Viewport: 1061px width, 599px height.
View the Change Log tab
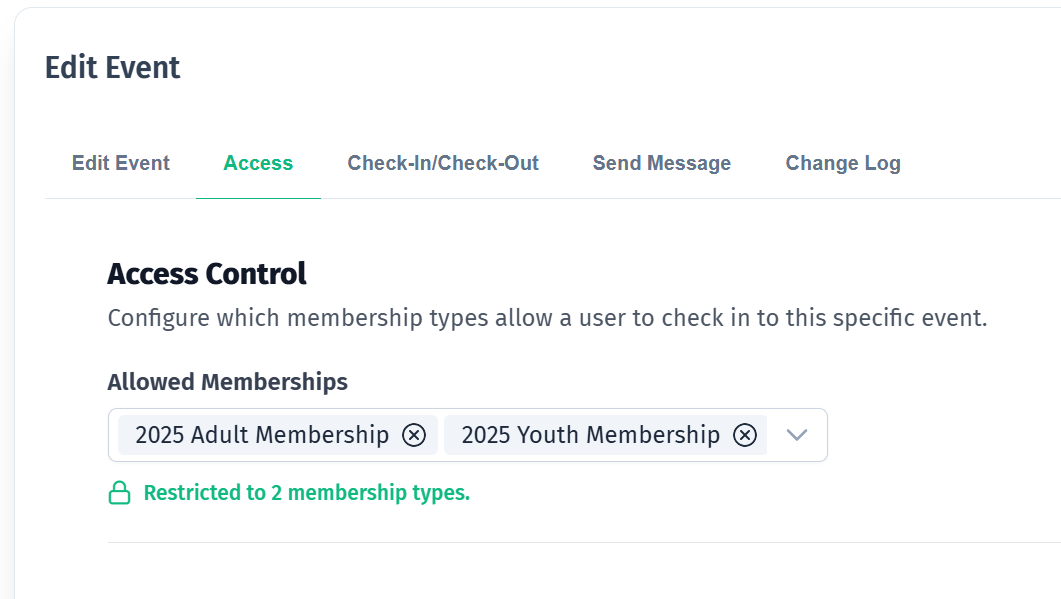click(843, 163)
